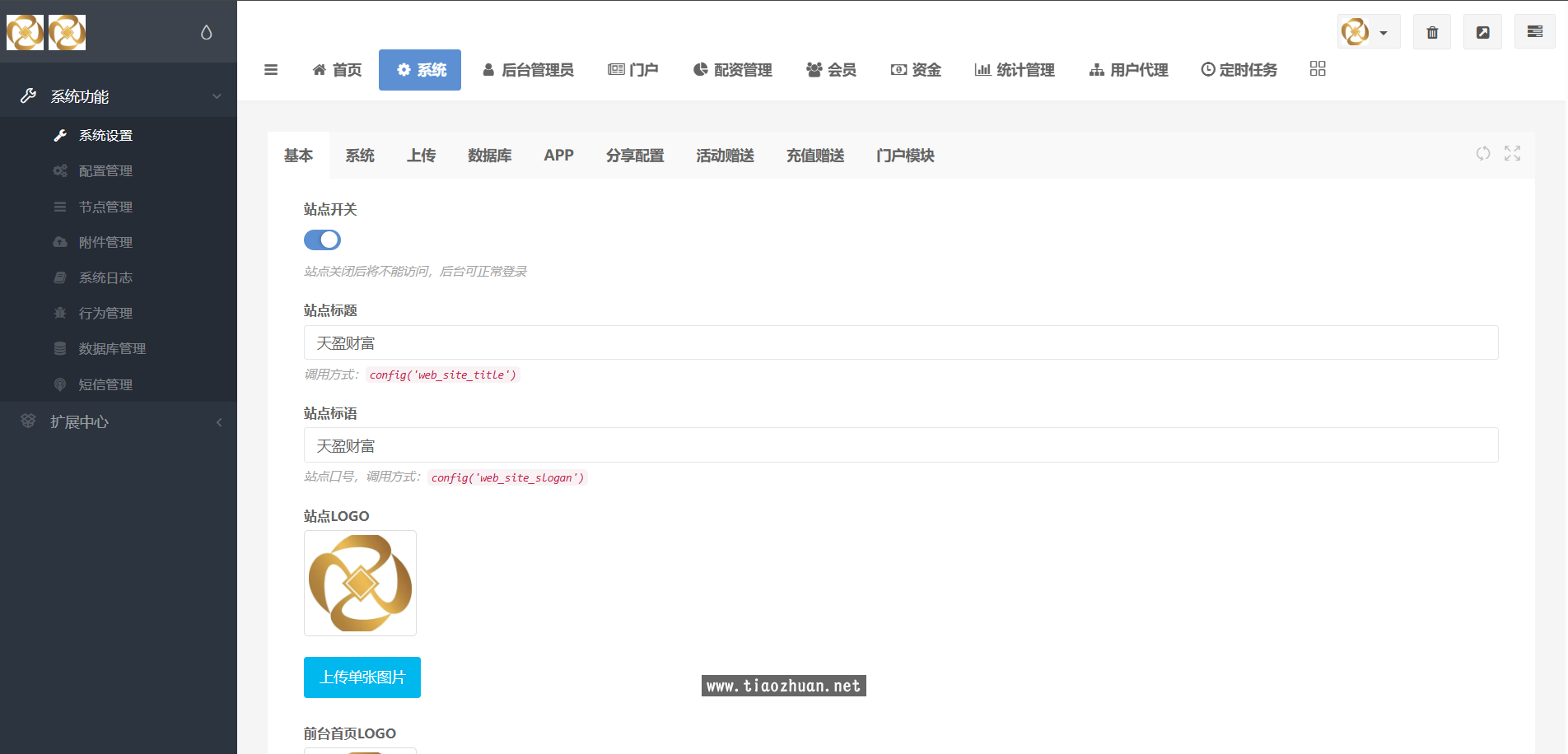Open the avatar dropdown in top right corner
1568x754 pixels.
coord(1367,31)
